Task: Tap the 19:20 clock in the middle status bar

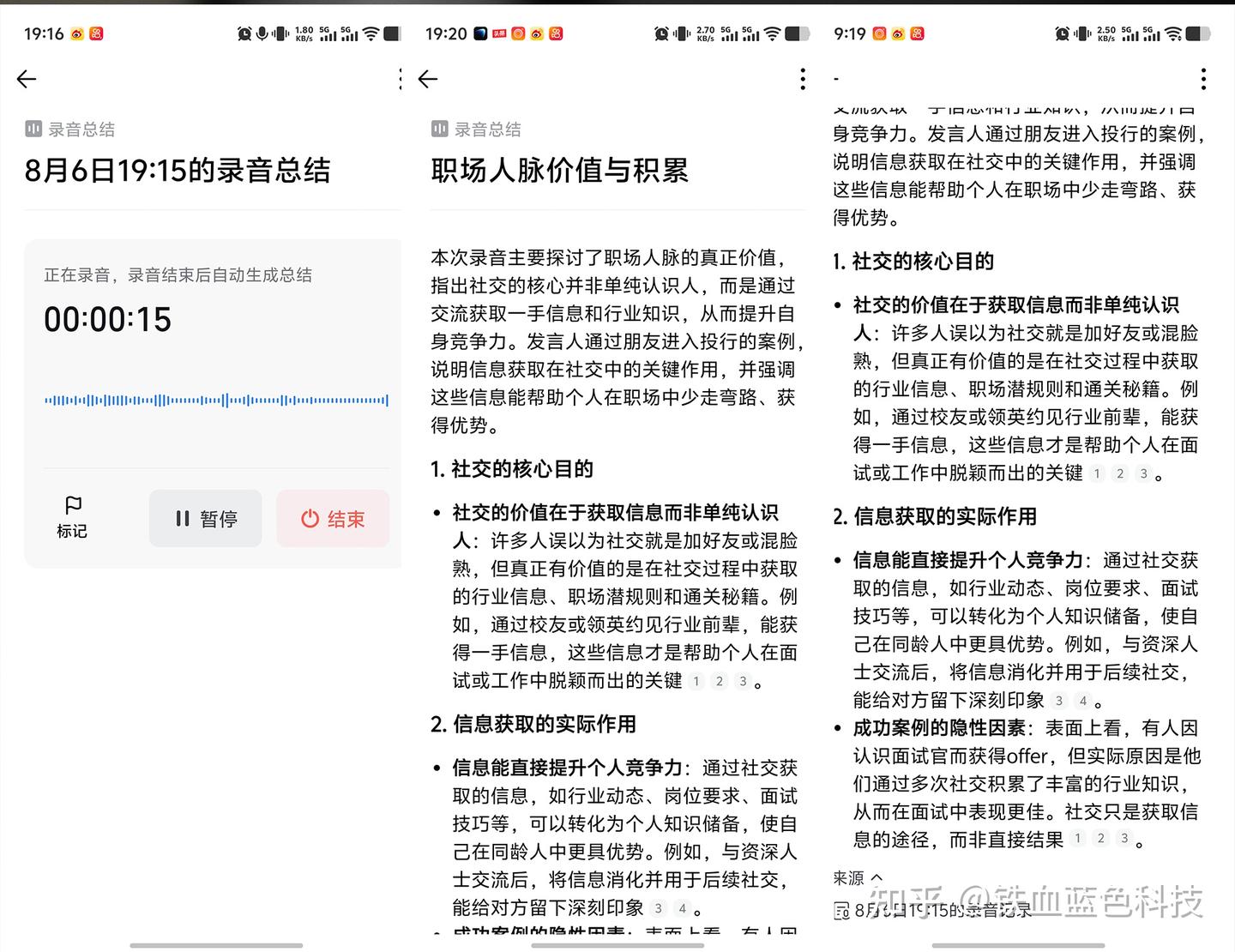Action: (446, 33)
